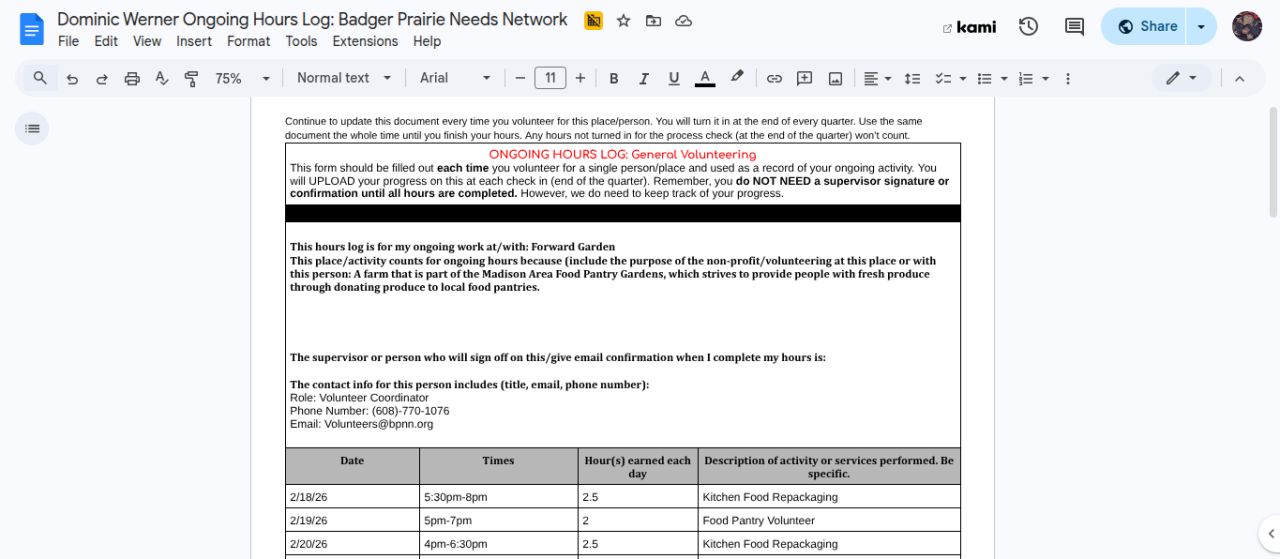The width and height of the screenshot is (1280, 559).
Task: Hide the menus with collapse chevron
Action: tap(1239, 78)
